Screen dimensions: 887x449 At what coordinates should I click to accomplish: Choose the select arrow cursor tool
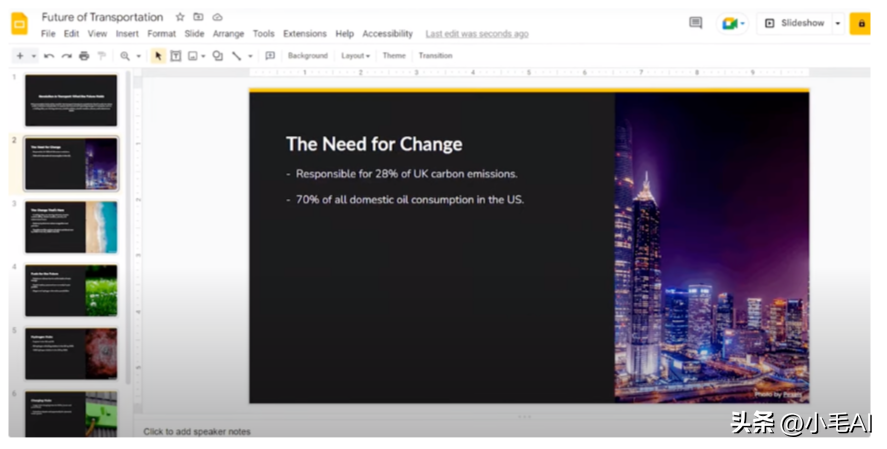158,55
